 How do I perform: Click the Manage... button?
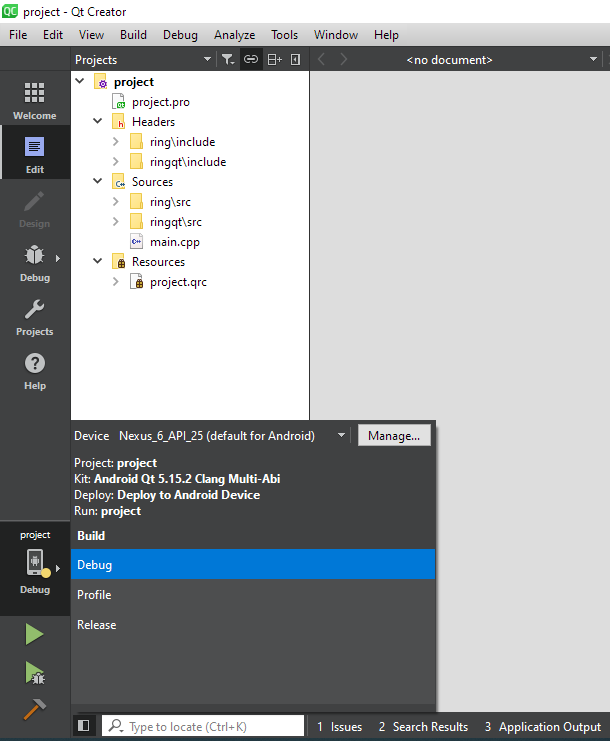(x=394, y=436)
